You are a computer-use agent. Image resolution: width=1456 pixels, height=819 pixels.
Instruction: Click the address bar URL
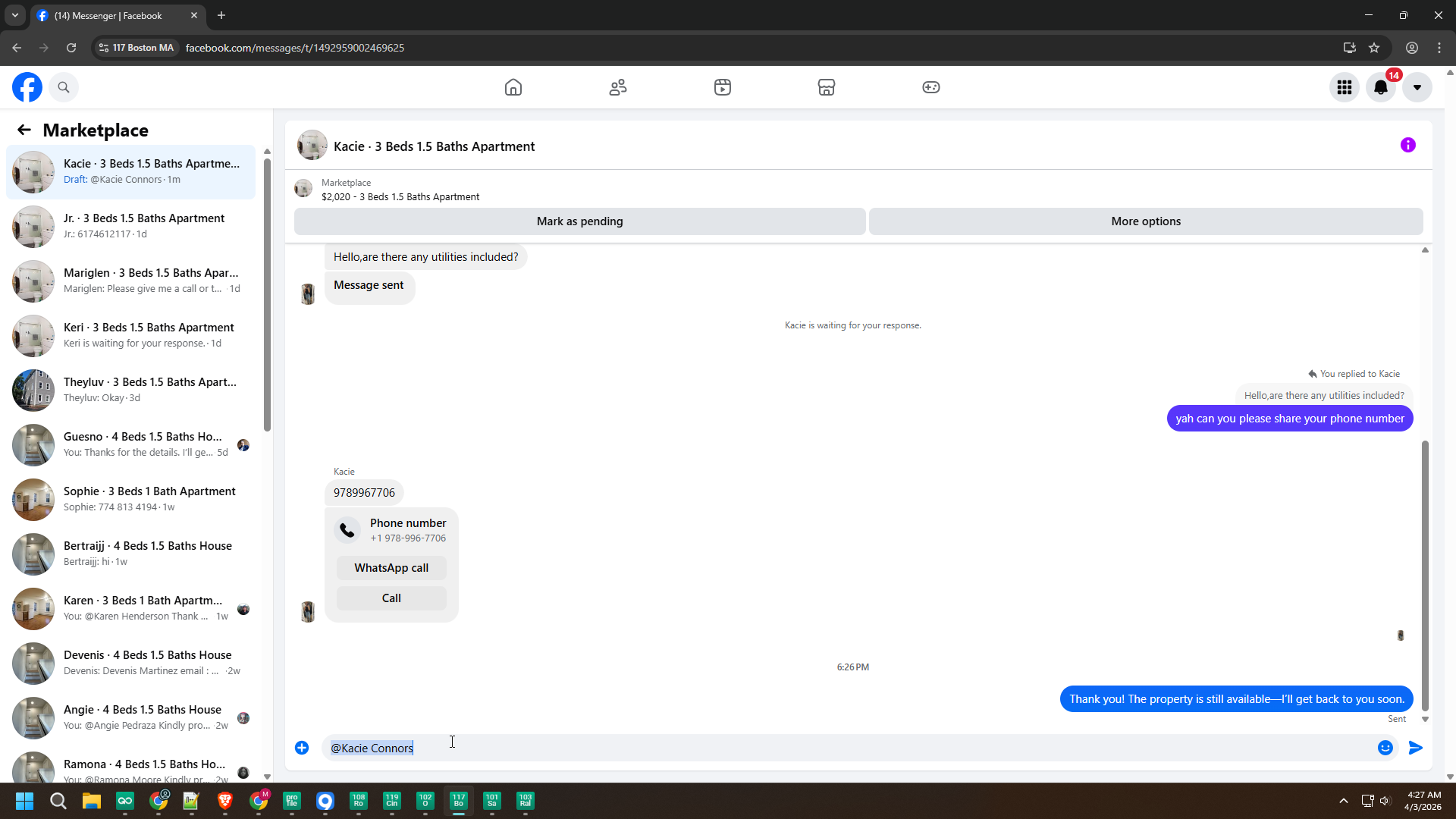pyautogui.click(x=295, y=48)
